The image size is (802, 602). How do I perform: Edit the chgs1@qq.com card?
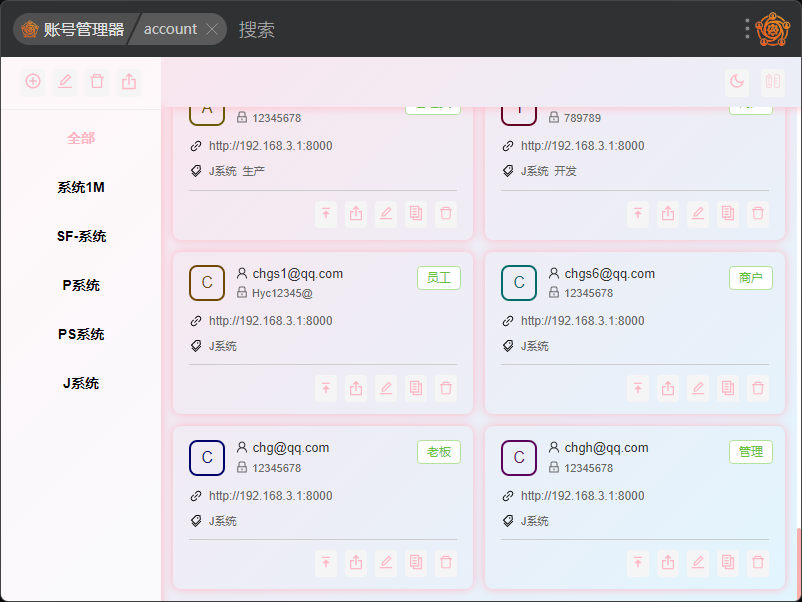(x=386, y=388)
